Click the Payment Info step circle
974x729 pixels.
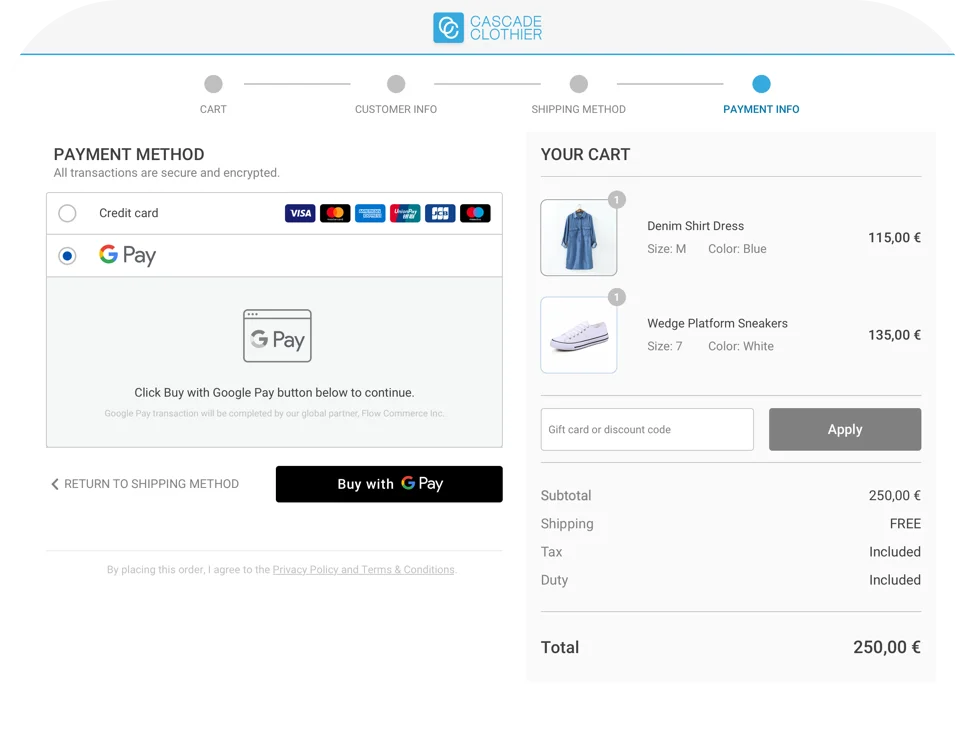pos(761,84)
